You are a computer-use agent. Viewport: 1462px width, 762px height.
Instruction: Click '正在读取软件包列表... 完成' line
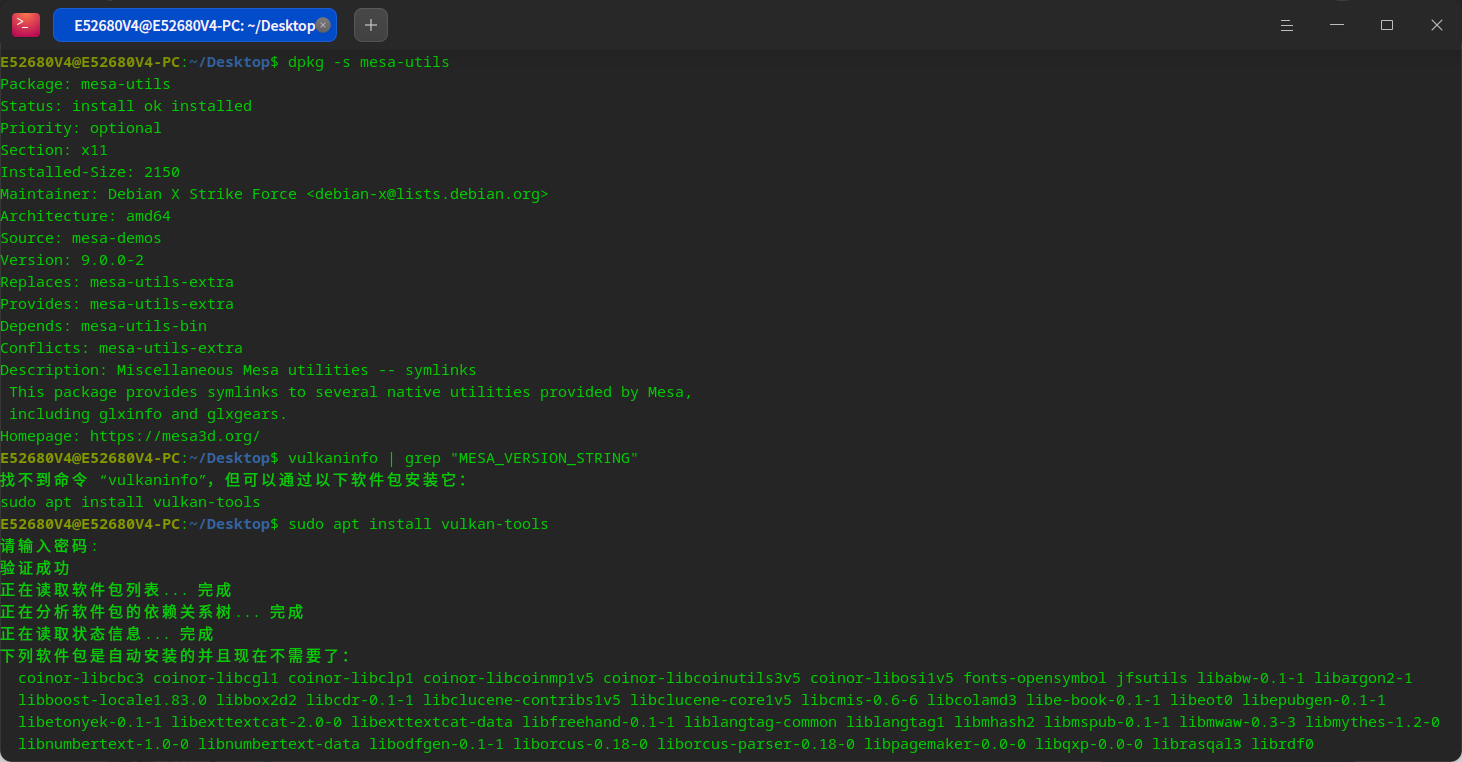(x=116, y=590)
